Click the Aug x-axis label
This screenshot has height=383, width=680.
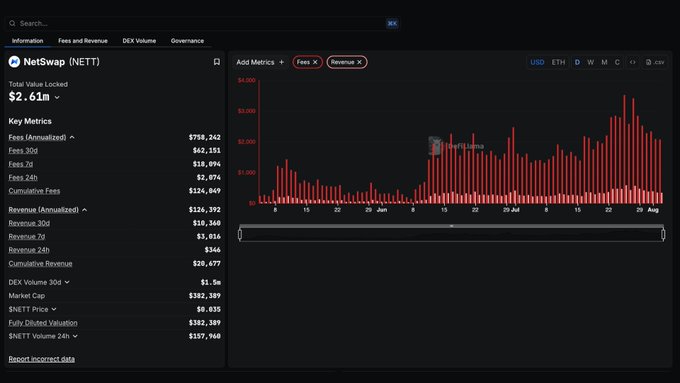coord(653,210)
